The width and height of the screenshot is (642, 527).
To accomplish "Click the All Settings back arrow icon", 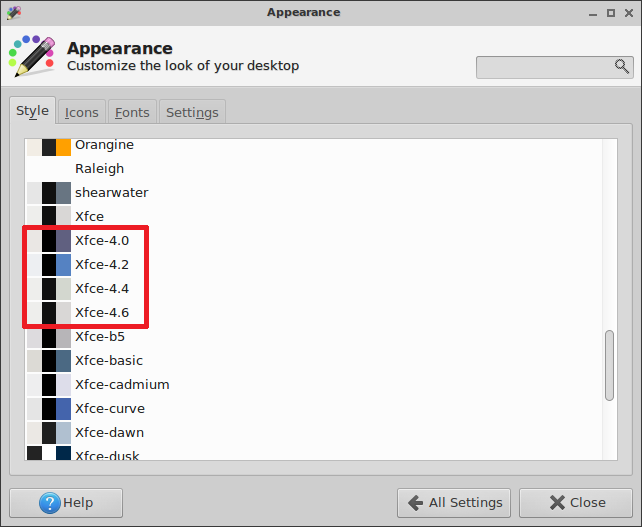I will (x=416, y=503).
